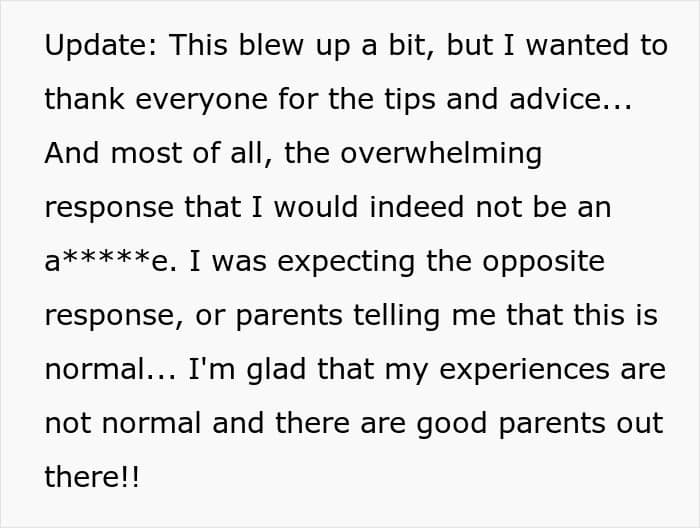
Task: Click the words "the opposite"
Action: pos(516,262)
